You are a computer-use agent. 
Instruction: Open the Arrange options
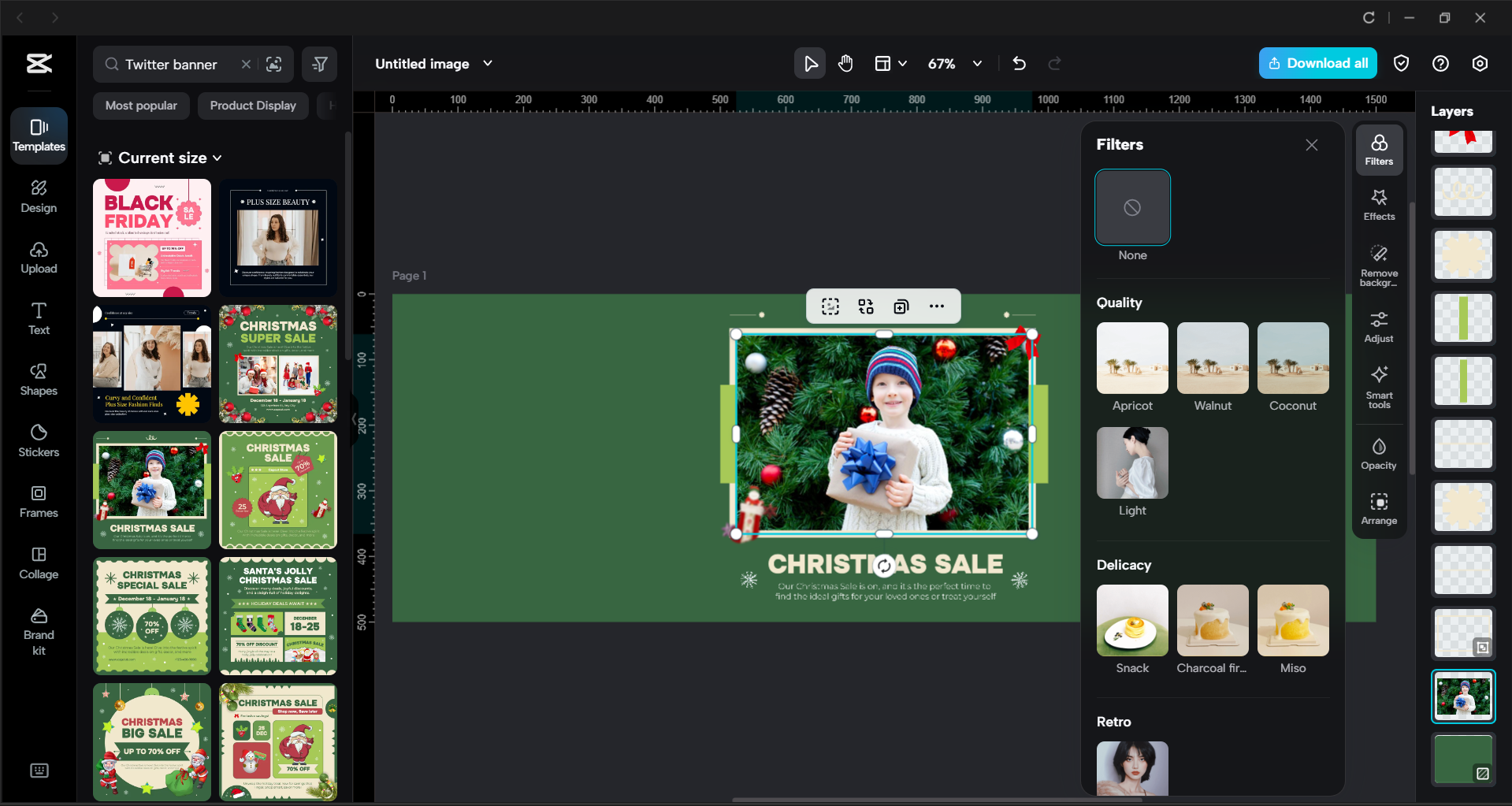tap(1378, 507)
